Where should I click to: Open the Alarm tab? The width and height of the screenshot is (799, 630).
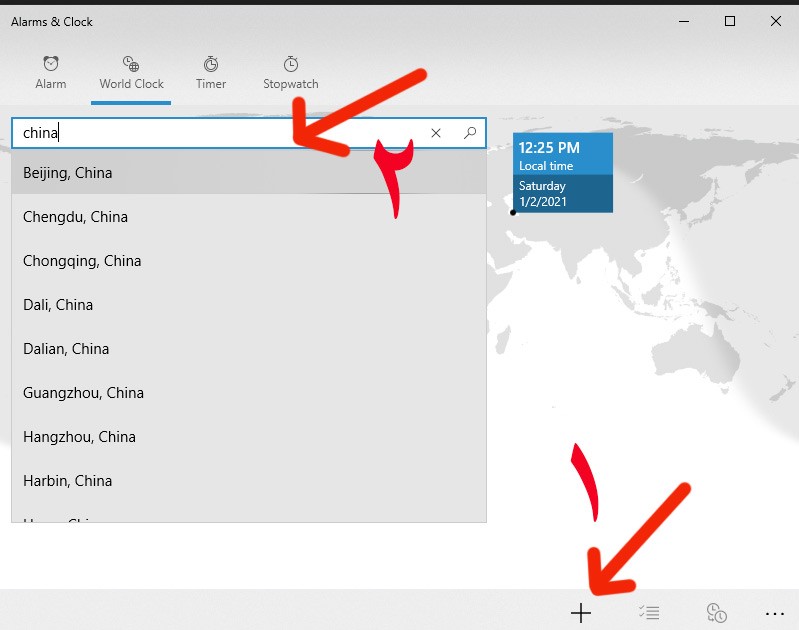(50, 73)
